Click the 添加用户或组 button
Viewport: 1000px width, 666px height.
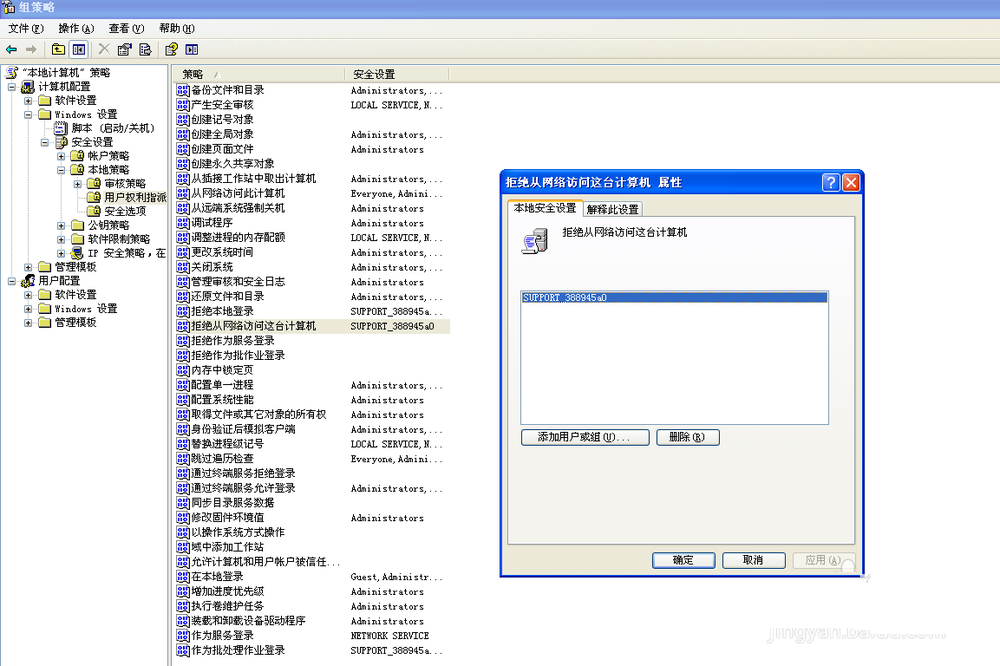point(585,437)
